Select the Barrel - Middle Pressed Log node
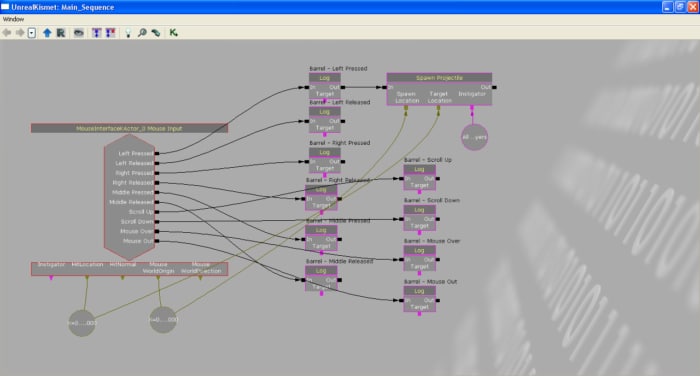This screenshot has width=700, height=376. (321, 238)
